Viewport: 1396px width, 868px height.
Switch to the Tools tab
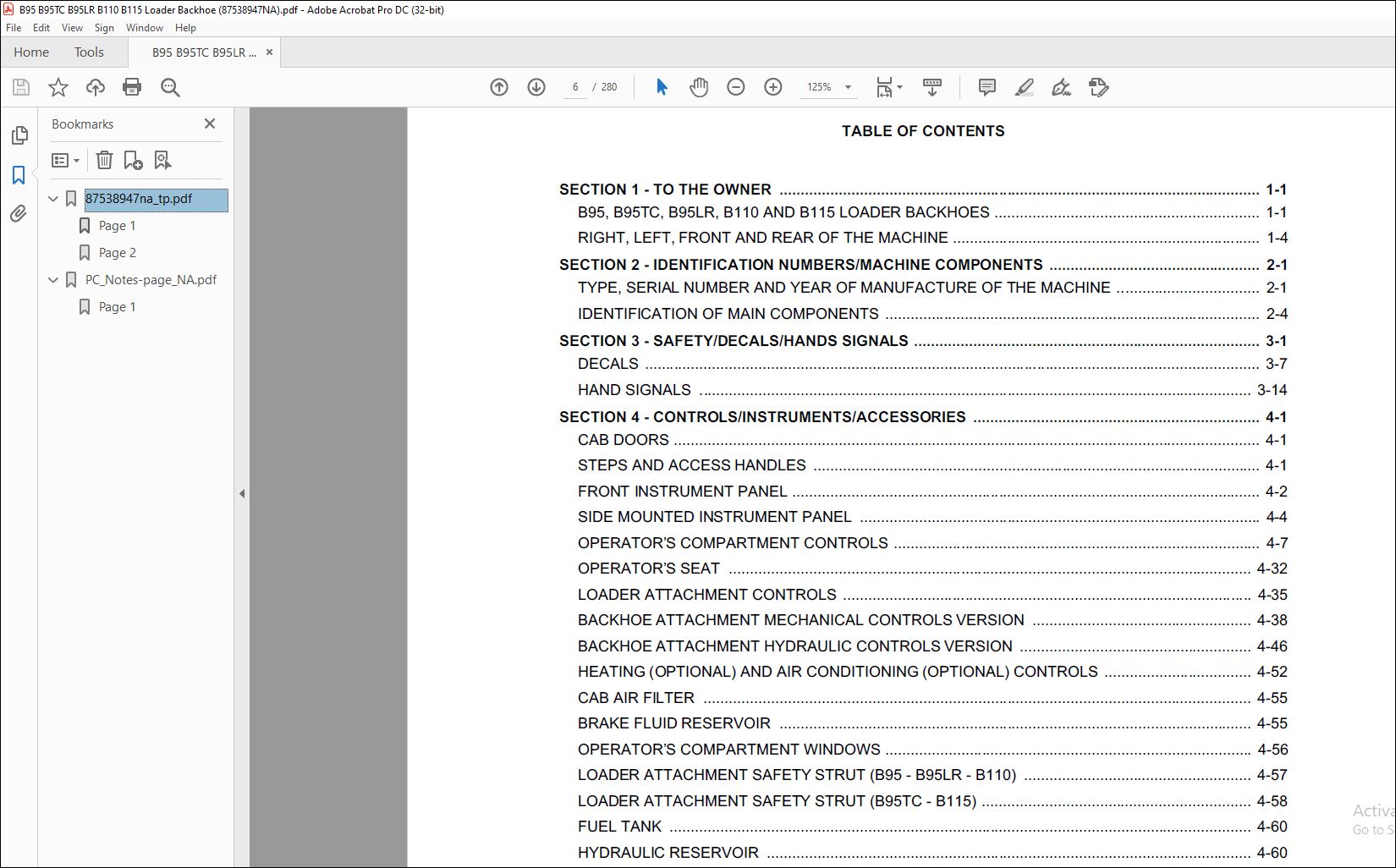click(x=89, y=52)
